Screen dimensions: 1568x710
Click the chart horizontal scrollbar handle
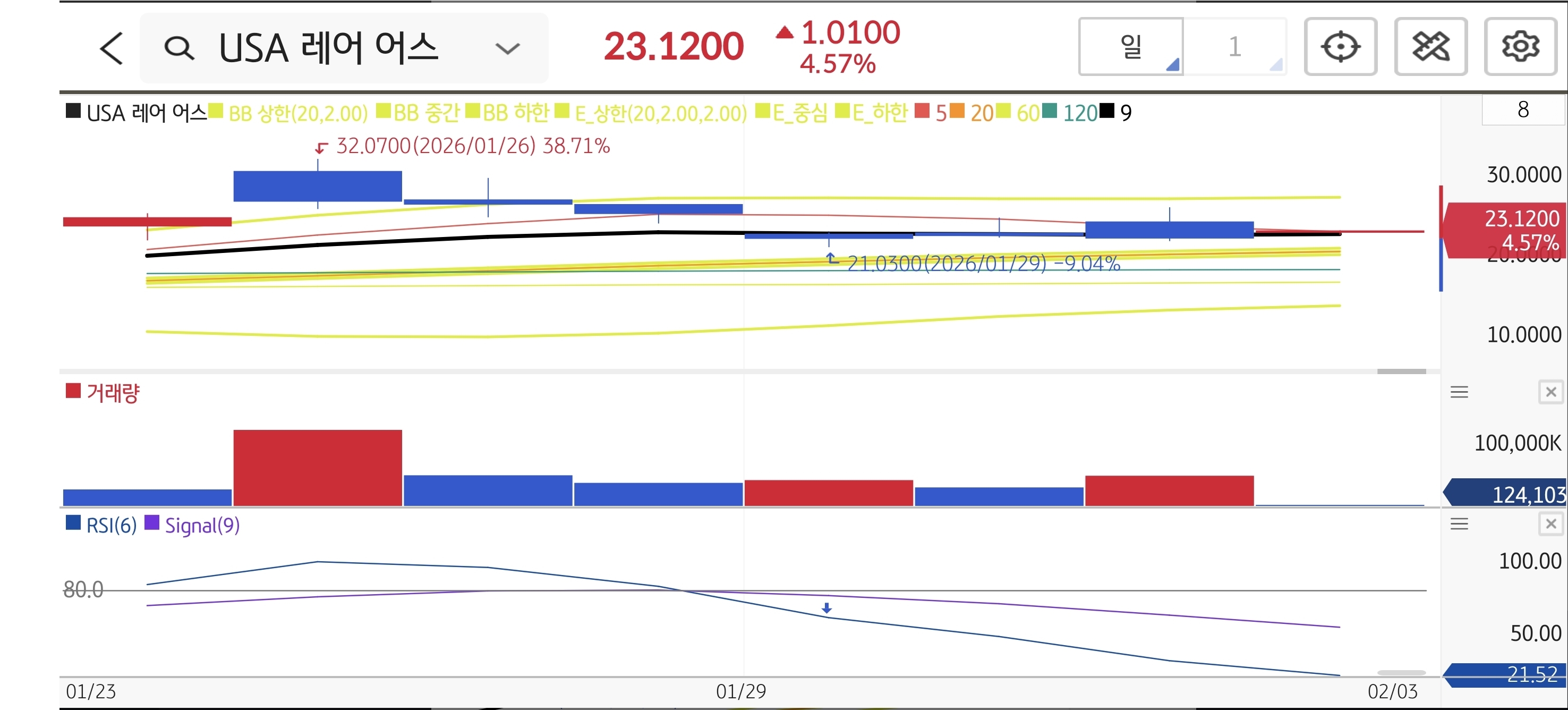(1401, 371)
